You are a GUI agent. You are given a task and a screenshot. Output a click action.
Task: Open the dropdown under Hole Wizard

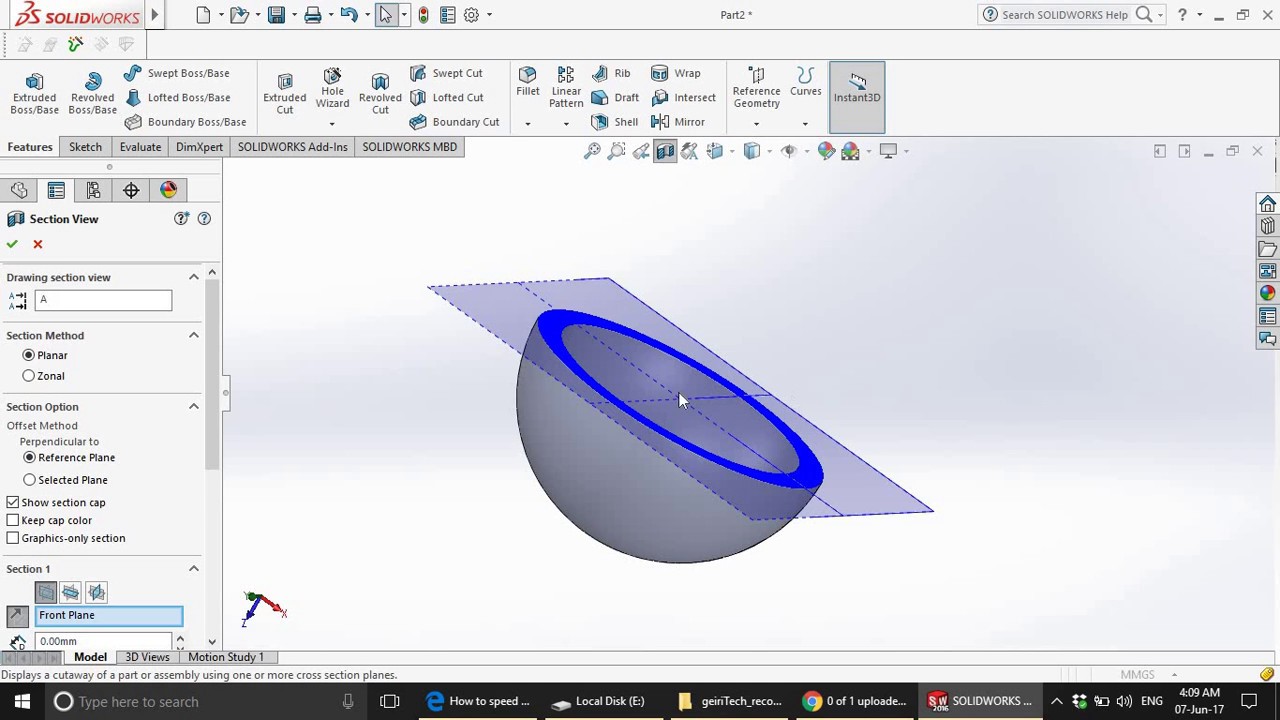coord(332,124)
